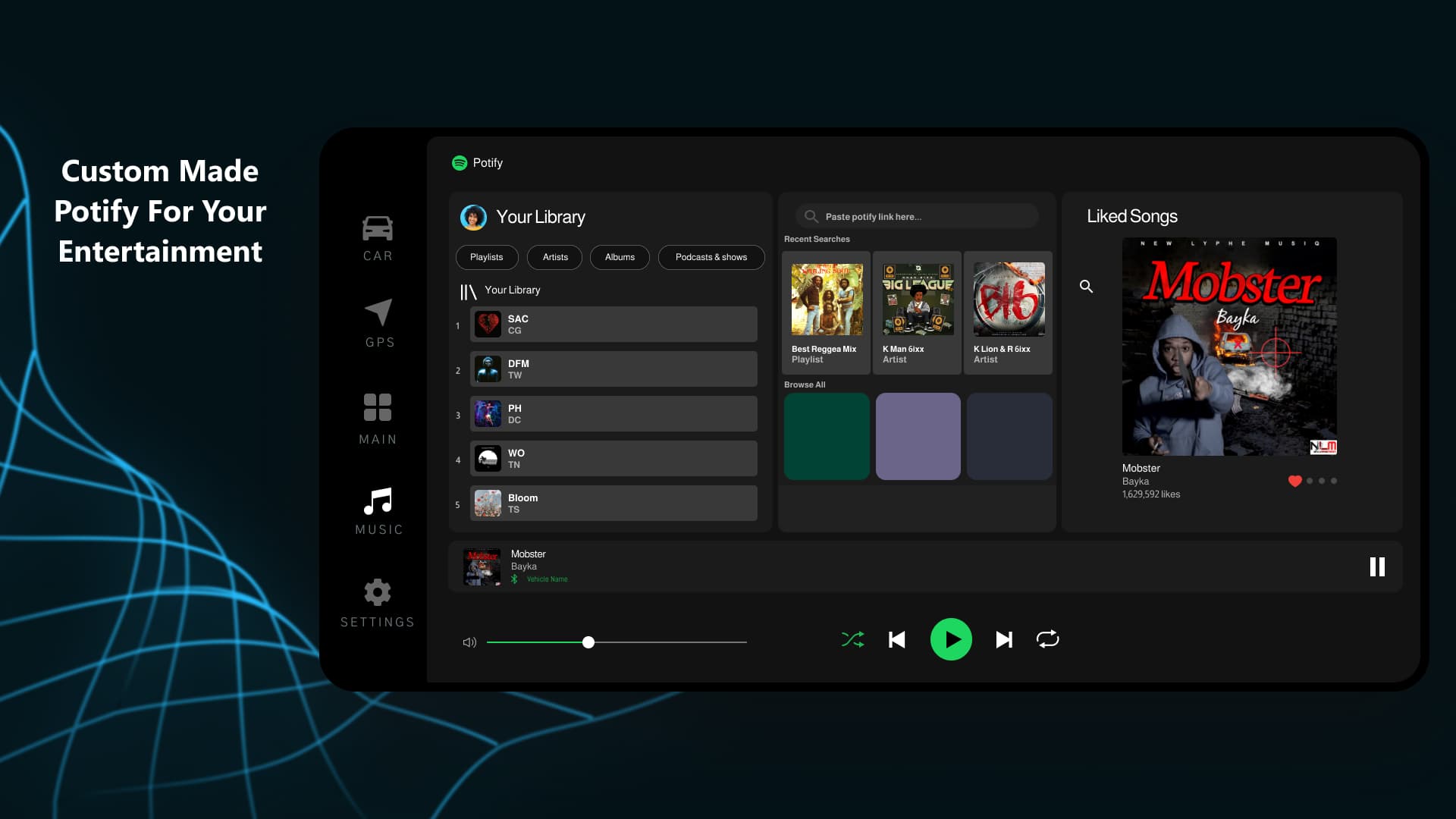Viewport: 1456px width, 819px height.
Task: Click the Paste potify link field
Action: (917, 217)
